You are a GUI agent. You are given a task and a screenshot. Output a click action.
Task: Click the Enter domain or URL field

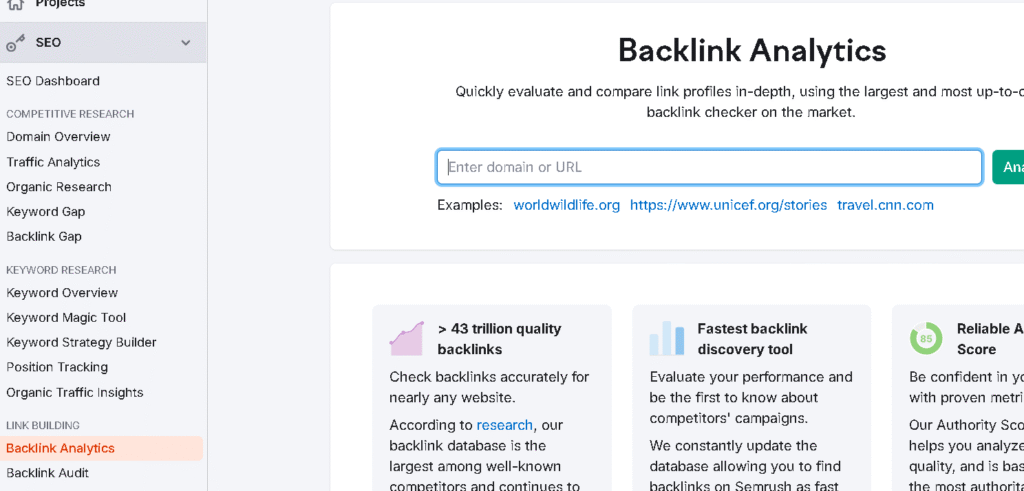point(709,167)
